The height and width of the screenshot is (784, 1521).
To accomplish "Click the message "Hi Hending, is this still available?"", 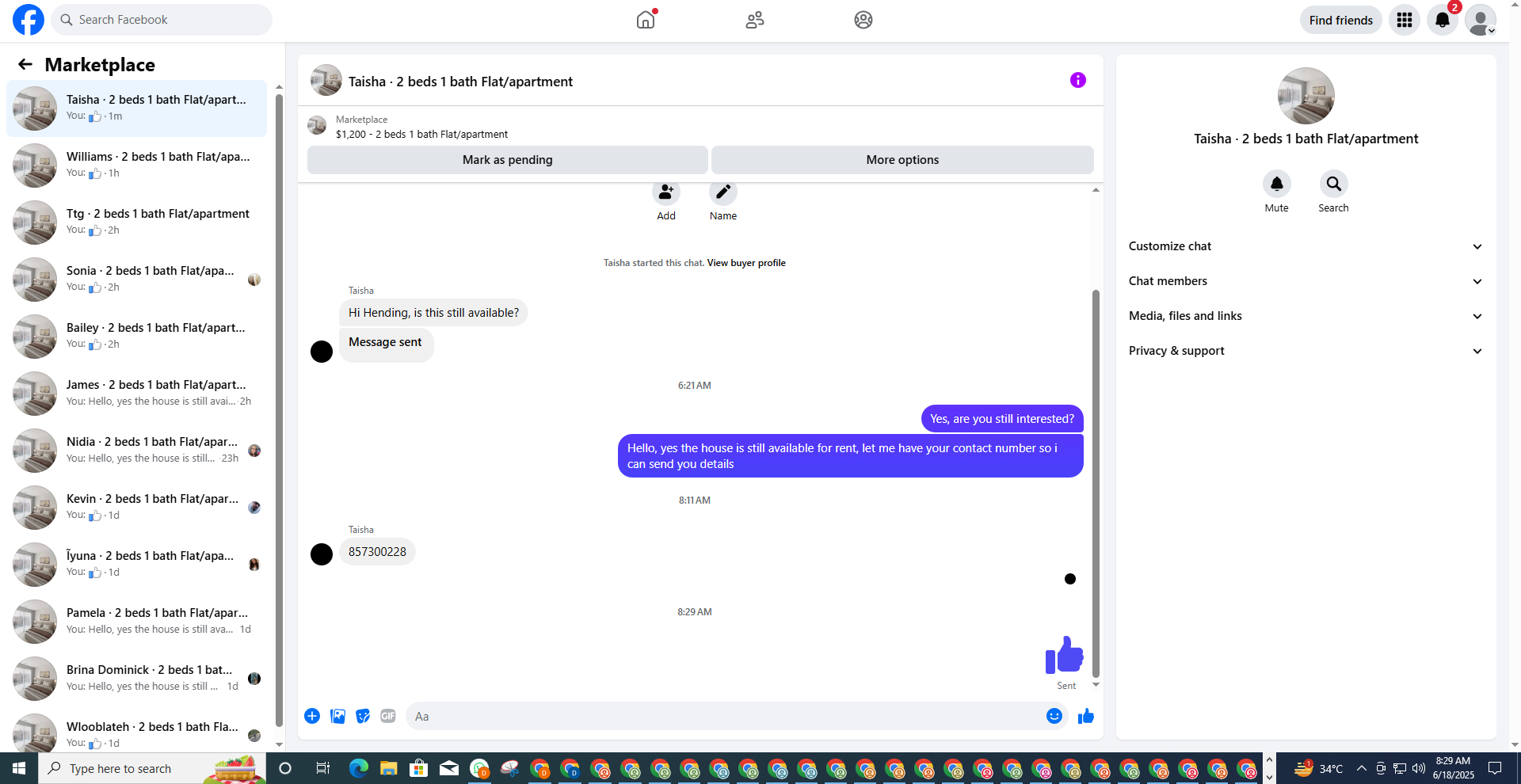I will (433, 313).
